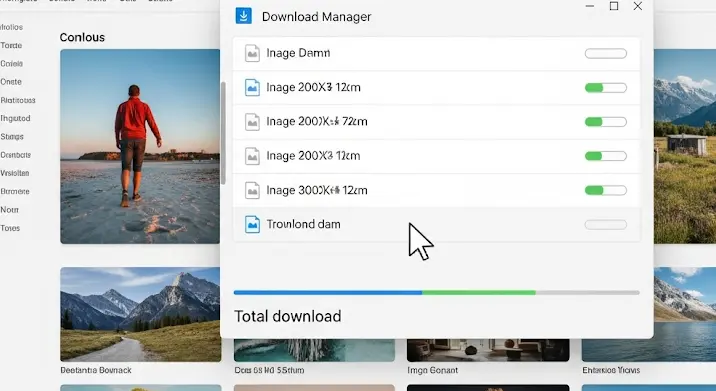Open the Imgo Gonant interior room thumbnail
The image size is (716, 391).
click(x=488, y=350)
